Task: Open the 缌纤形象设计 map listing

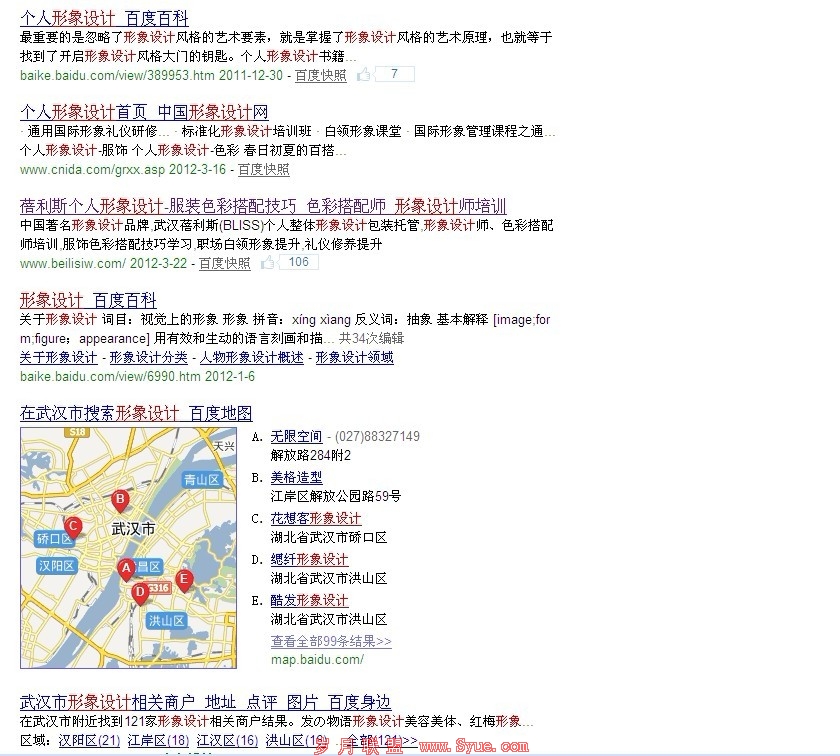Action: pos(309,559)
